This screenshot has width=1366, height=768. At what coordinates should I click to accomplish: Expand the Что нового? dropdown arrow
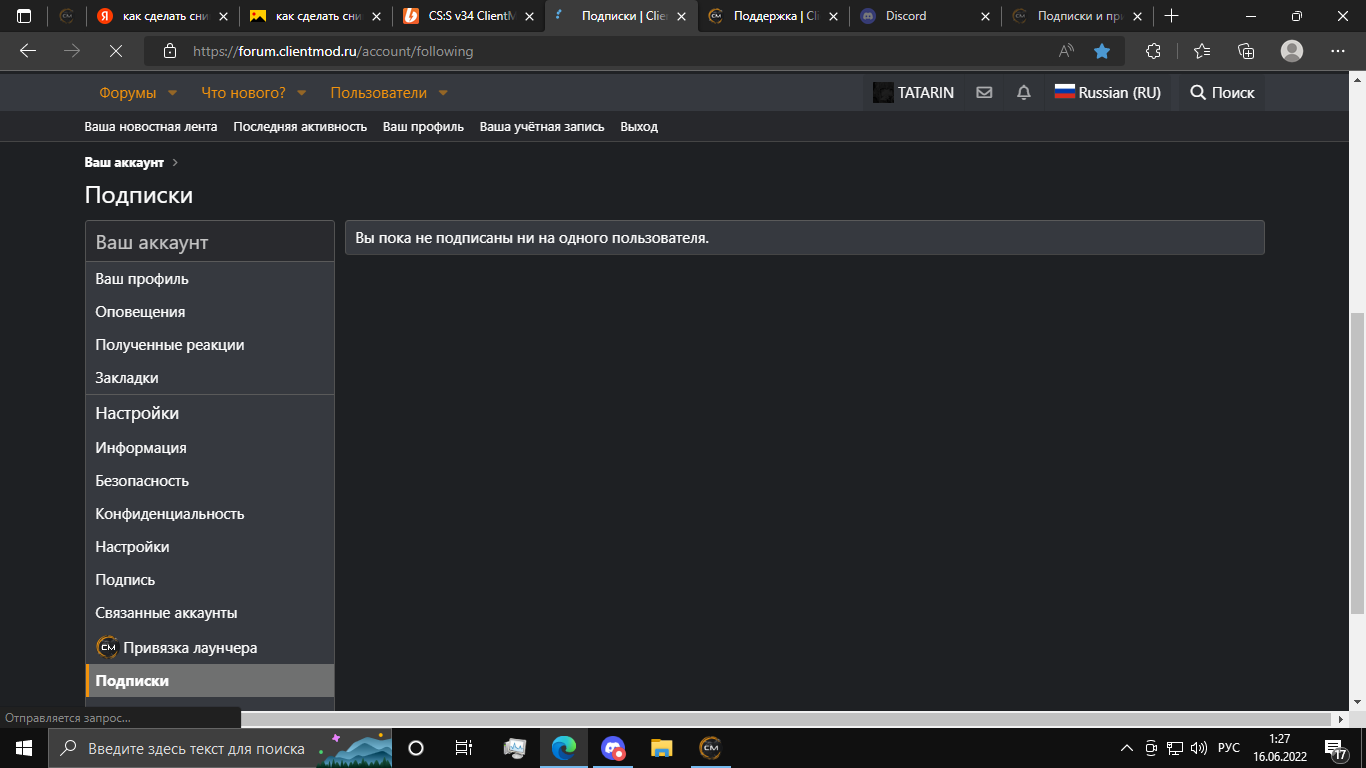point(301,93)
